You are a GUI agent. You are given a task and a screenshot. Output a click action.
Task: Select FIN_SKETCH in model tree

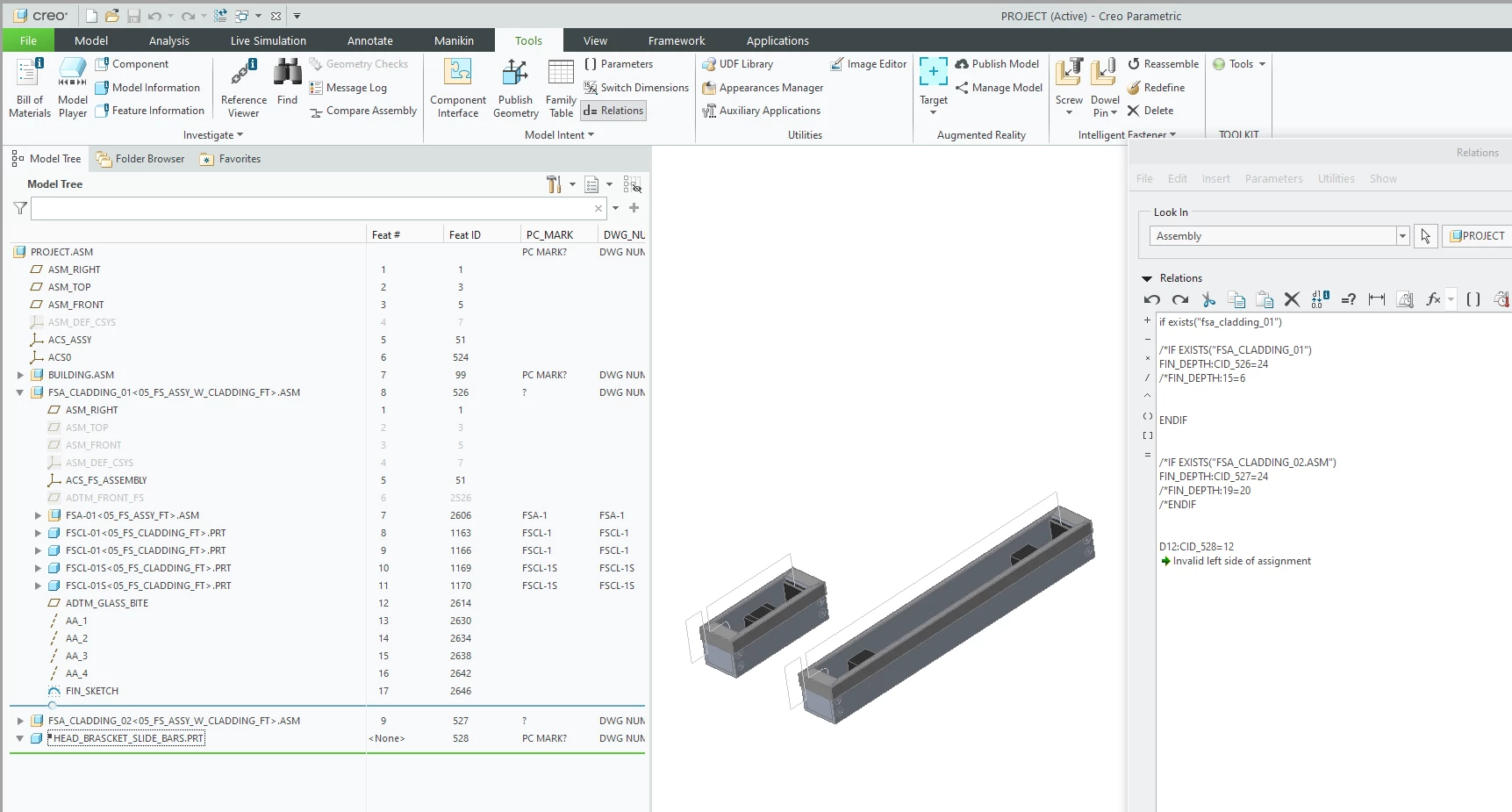(x=92, y=691)
